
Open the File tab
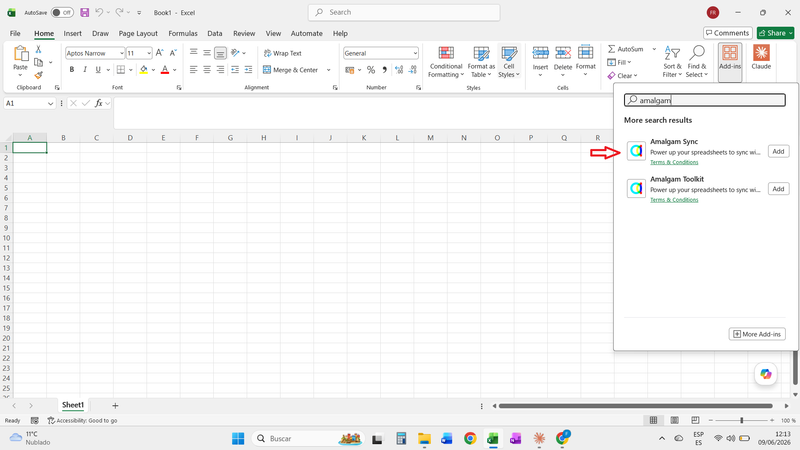tap(15, 33)
